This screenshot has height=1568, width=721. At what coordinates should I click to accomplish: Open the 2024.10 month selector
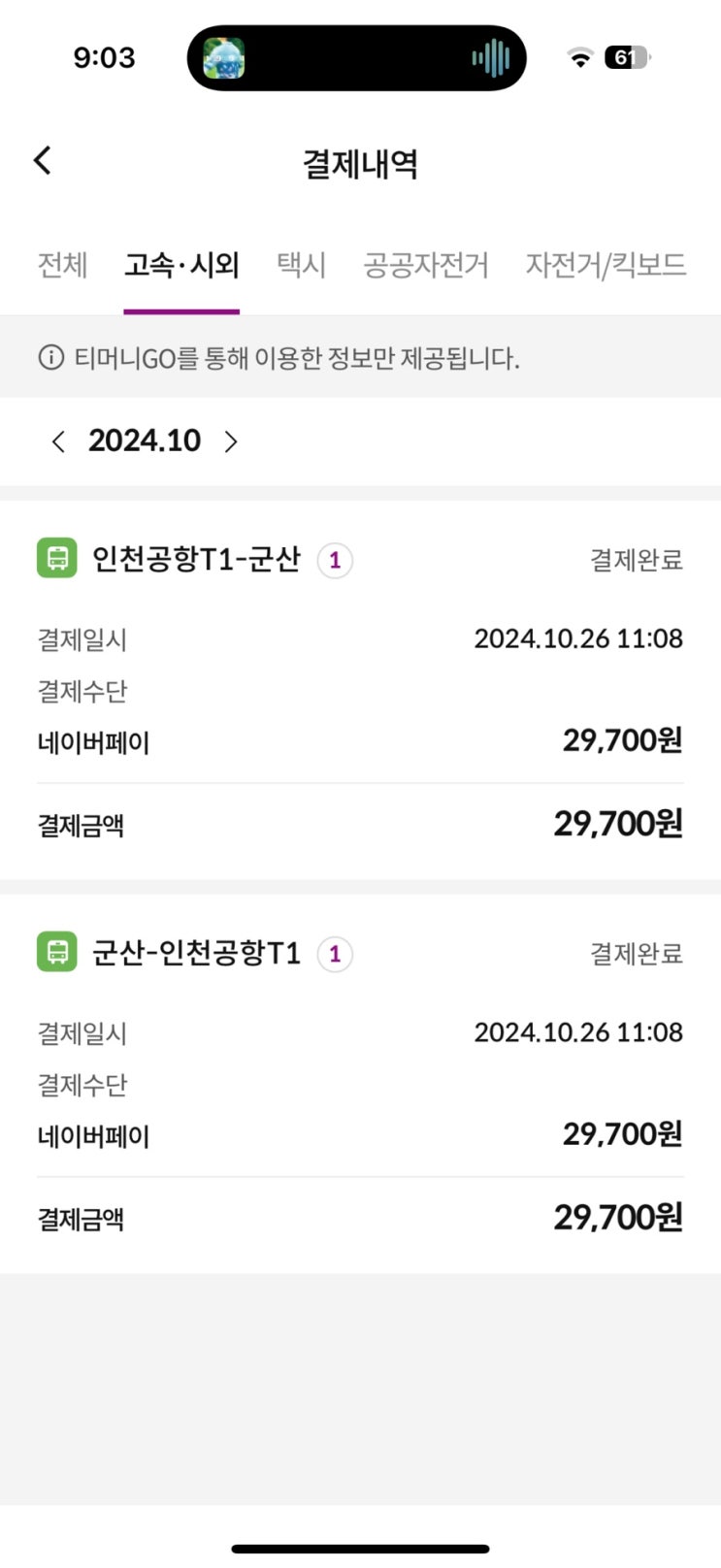pyautogui.click(x=145, y=441)
